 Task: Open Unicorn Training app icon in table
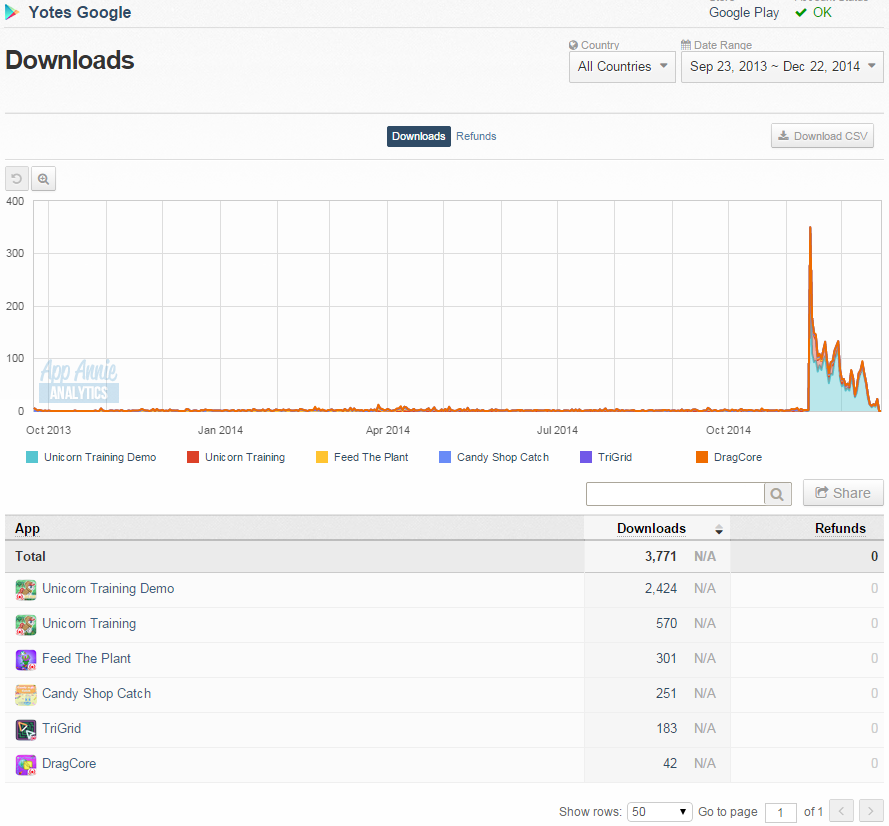pyautogui.click(x=26, y=625)
